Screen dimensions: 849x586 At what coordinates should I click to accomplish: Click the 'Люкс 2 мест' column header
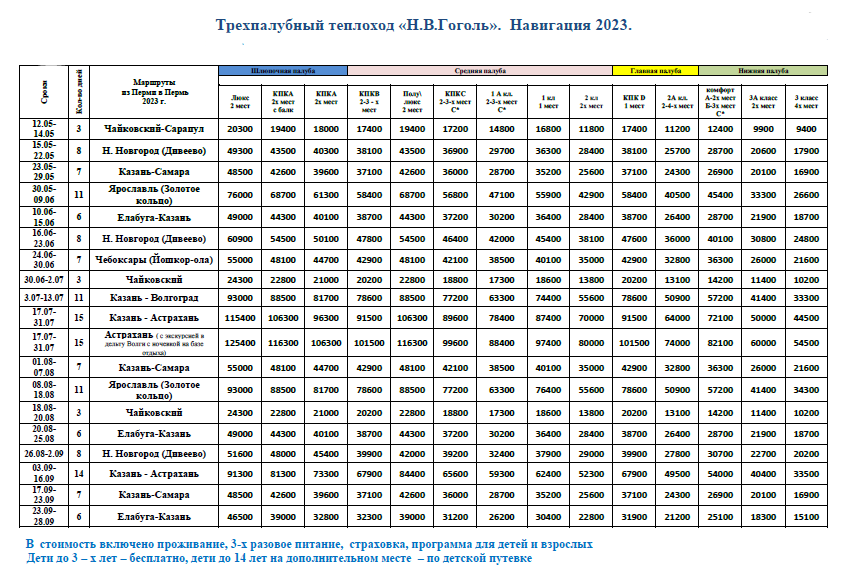[x=240, y=102]
